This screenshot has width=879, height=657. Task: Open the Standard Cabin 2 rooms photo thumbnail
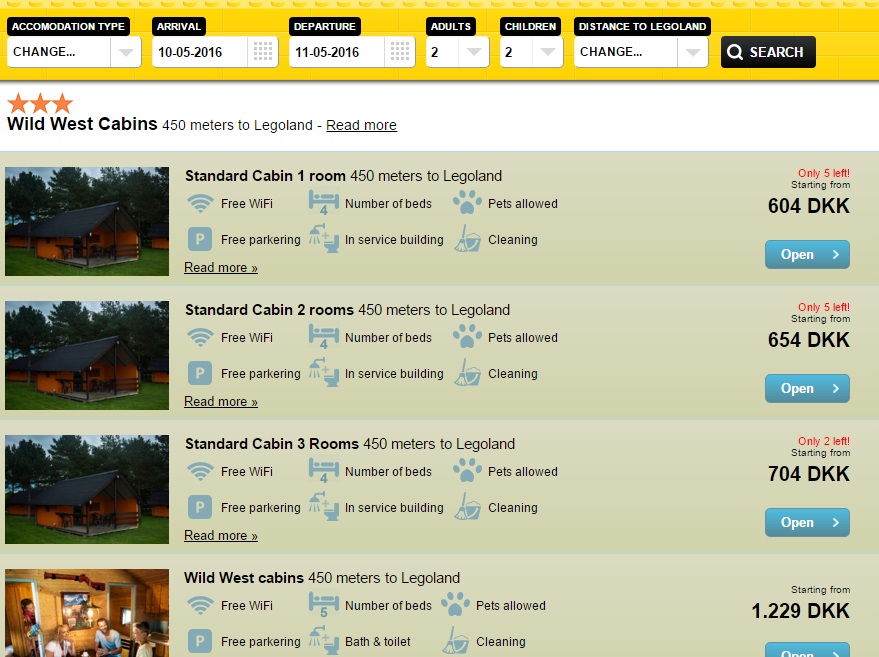87,355
